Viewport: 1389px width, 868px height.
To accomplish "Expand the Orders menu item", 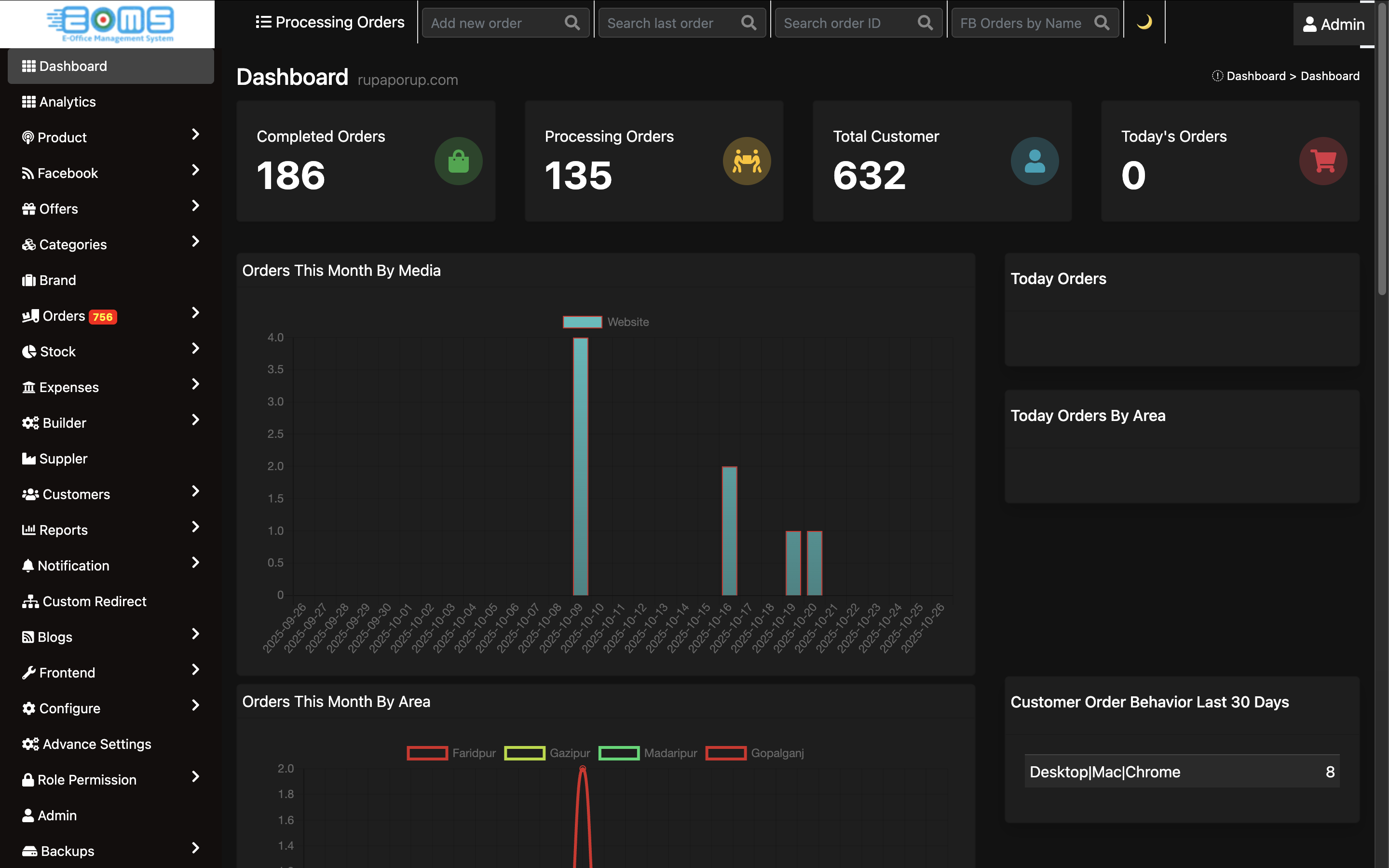I will tap(195, 313).
